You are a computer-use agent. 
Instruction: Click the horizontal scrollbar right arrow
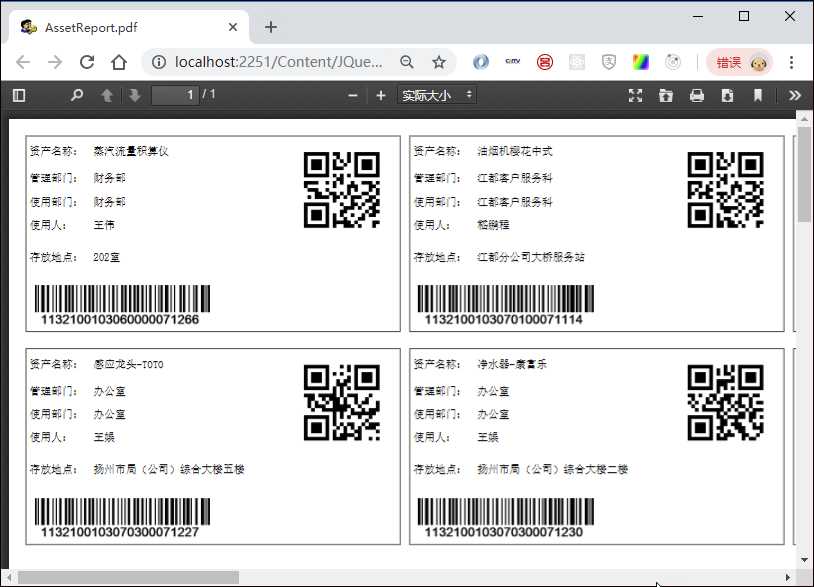(x=788, y=577)
